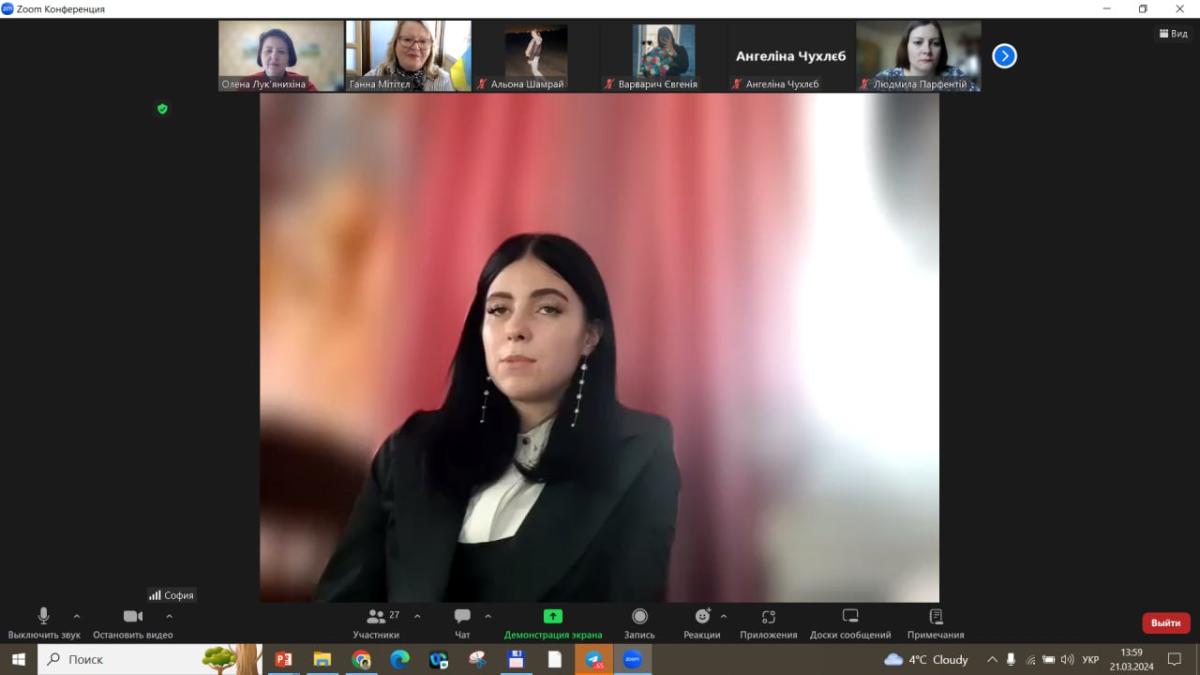
Task: Open Windows Start menu
Action: (18, 659)
